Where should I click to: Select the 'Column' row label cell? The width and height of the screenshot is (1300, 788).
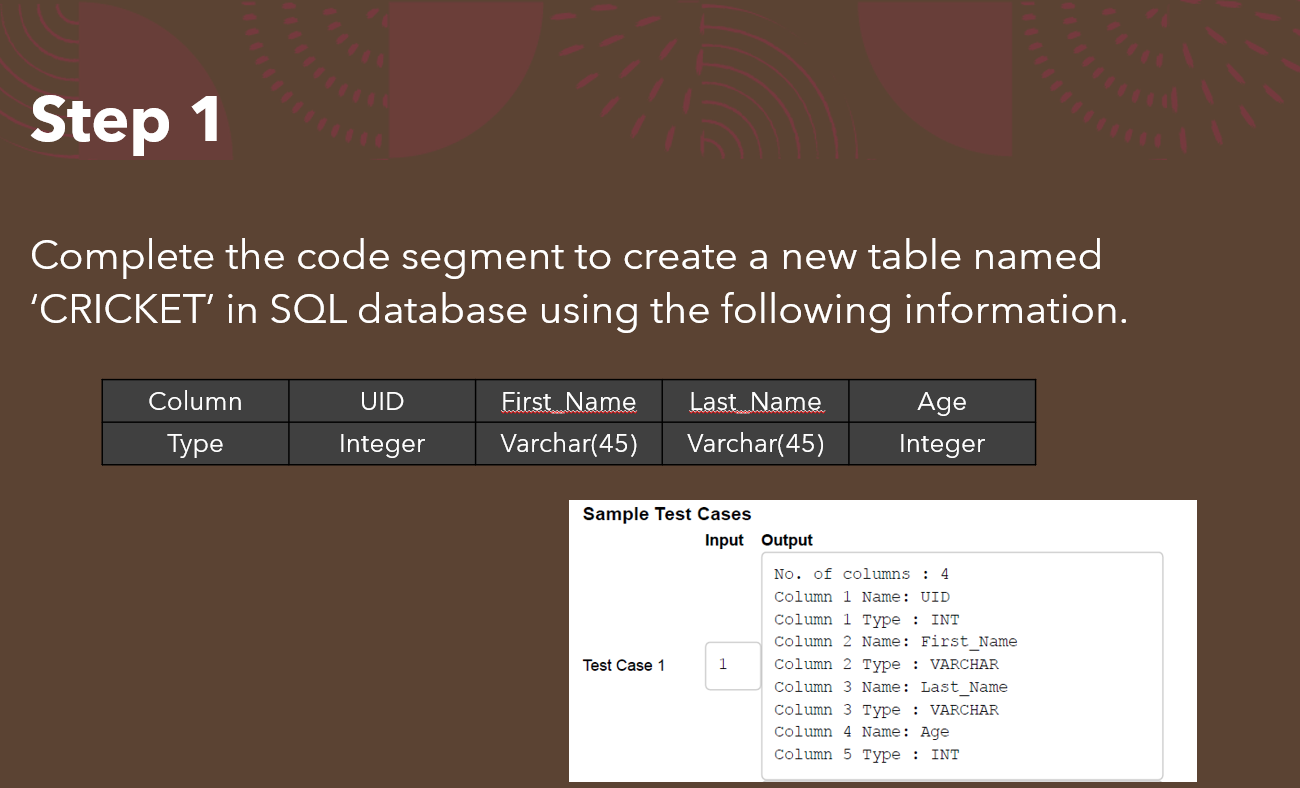pyautogui.click(x=195, y=401)
